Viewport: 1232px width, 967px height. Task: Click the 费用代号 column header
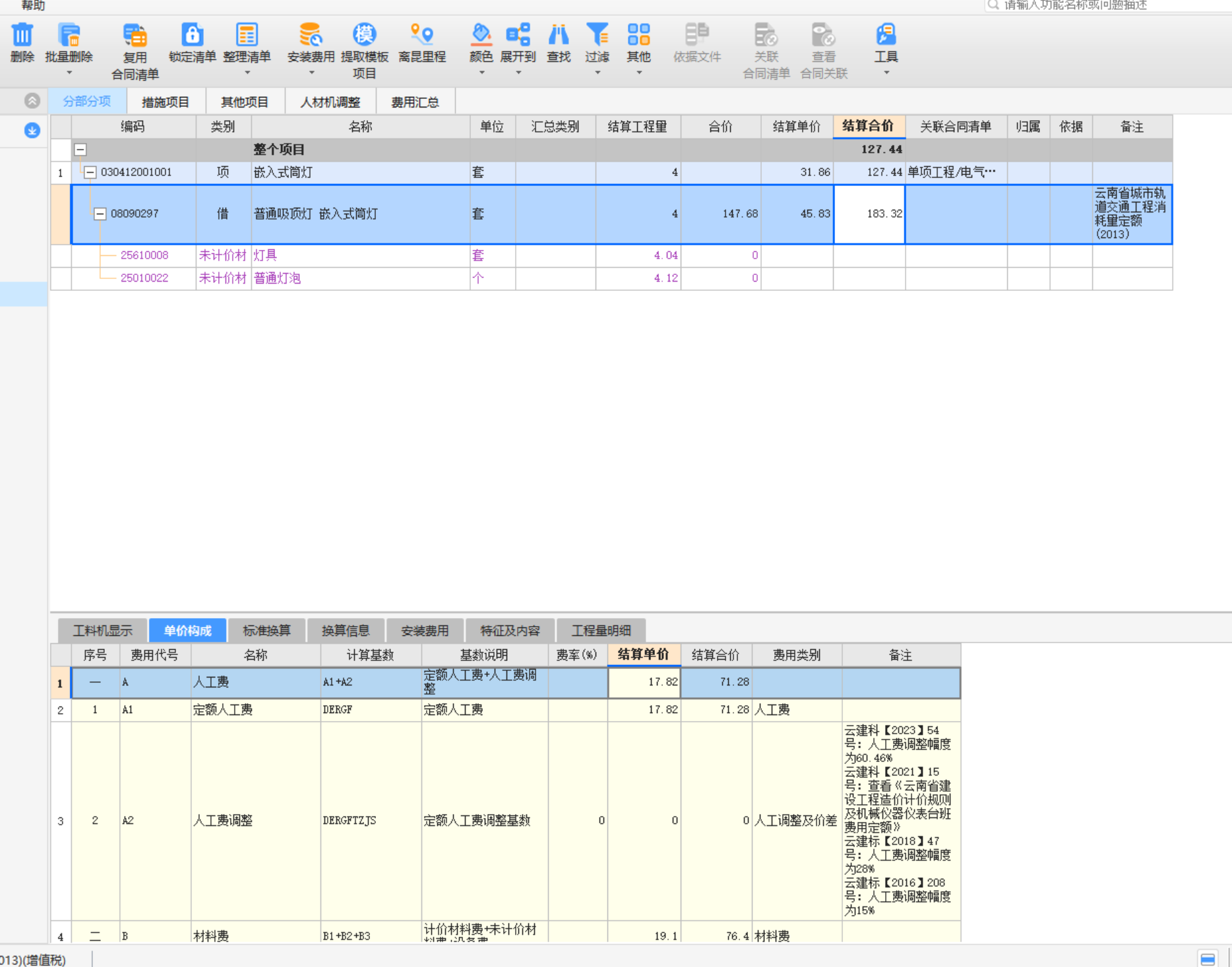pos(155,655)
